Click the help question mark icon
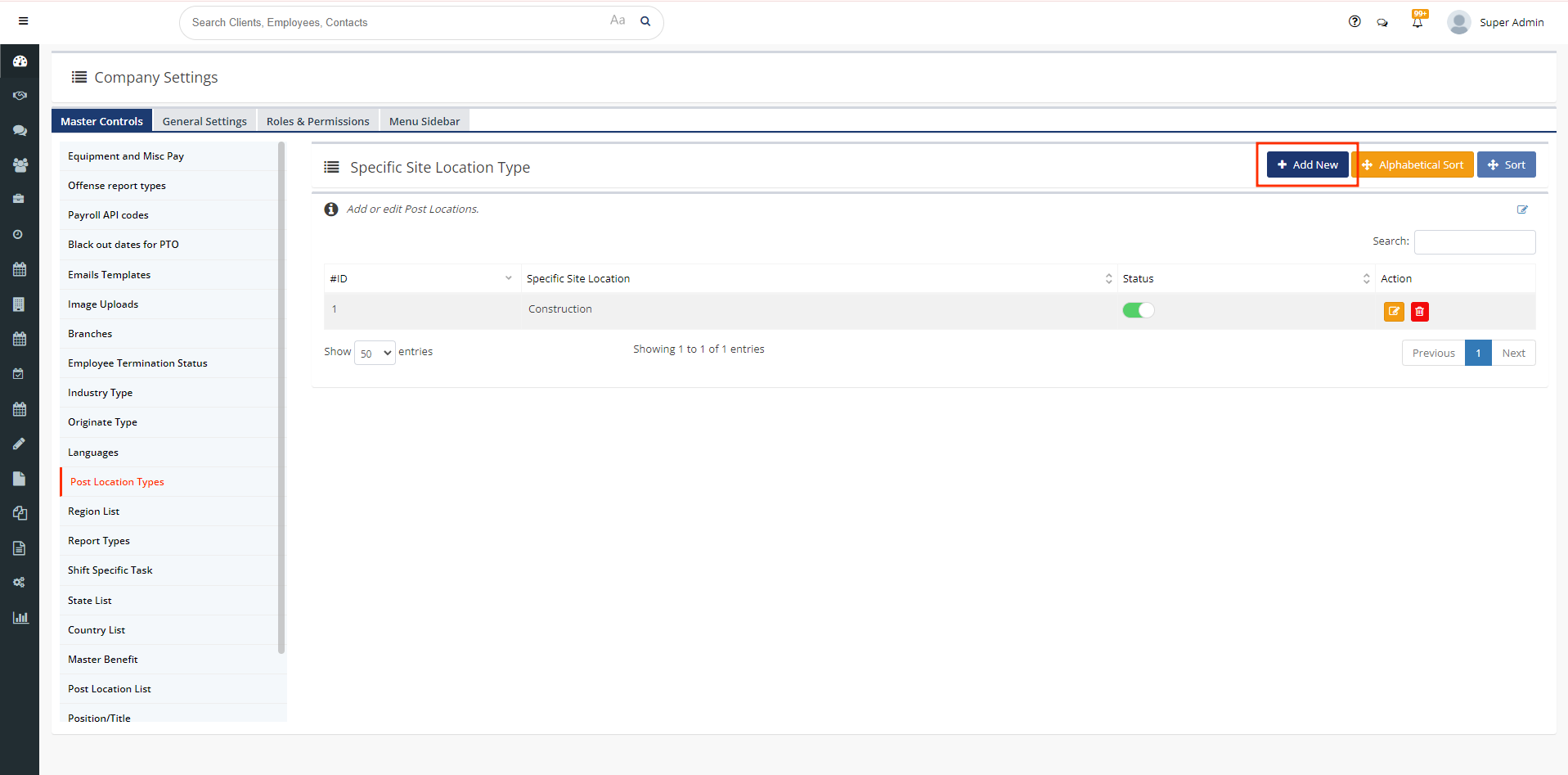 point(1355,22)
